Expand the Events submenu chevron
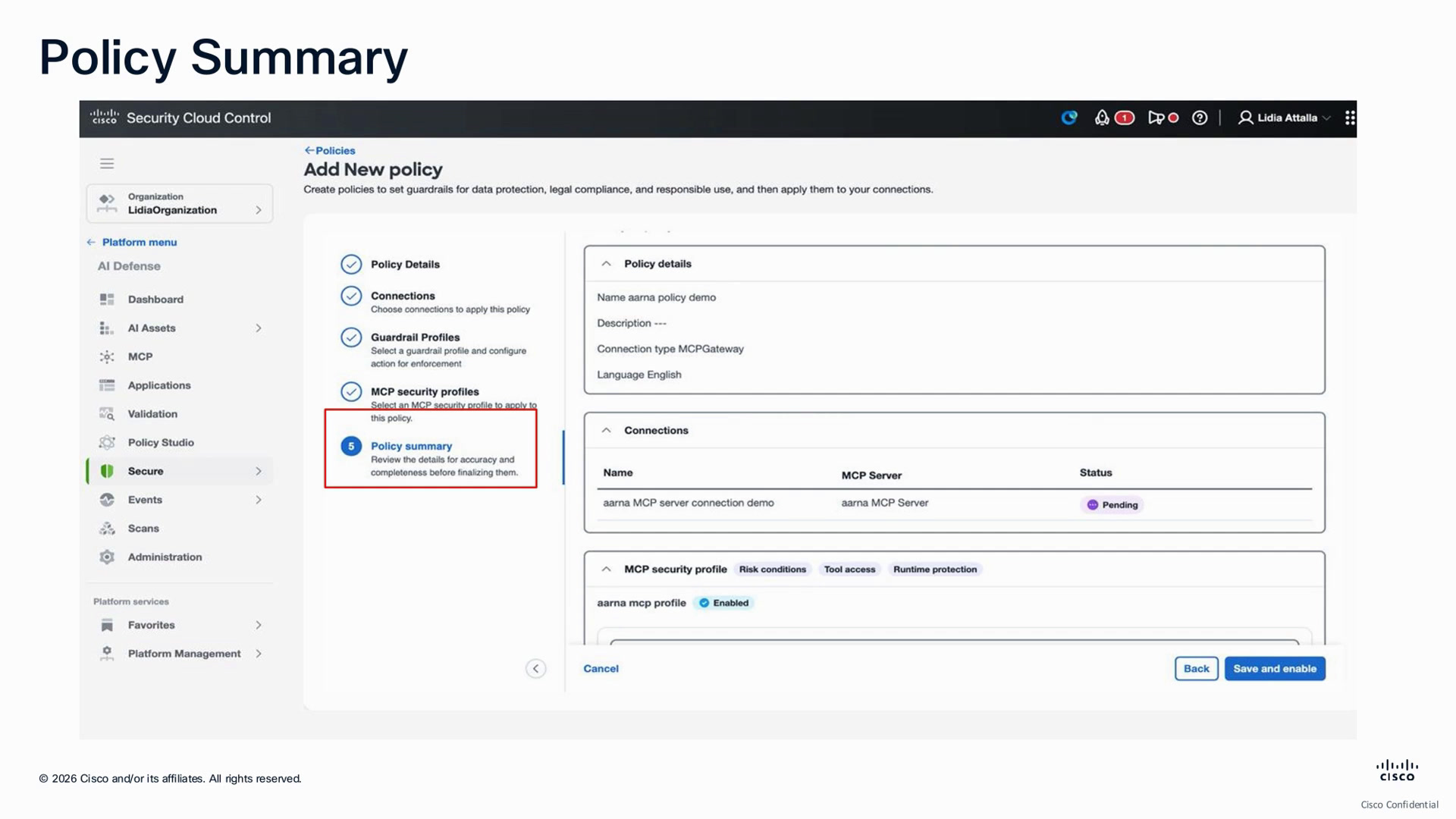The width and height of the screenshot is (1456, 819). click(x=259, y=500)
